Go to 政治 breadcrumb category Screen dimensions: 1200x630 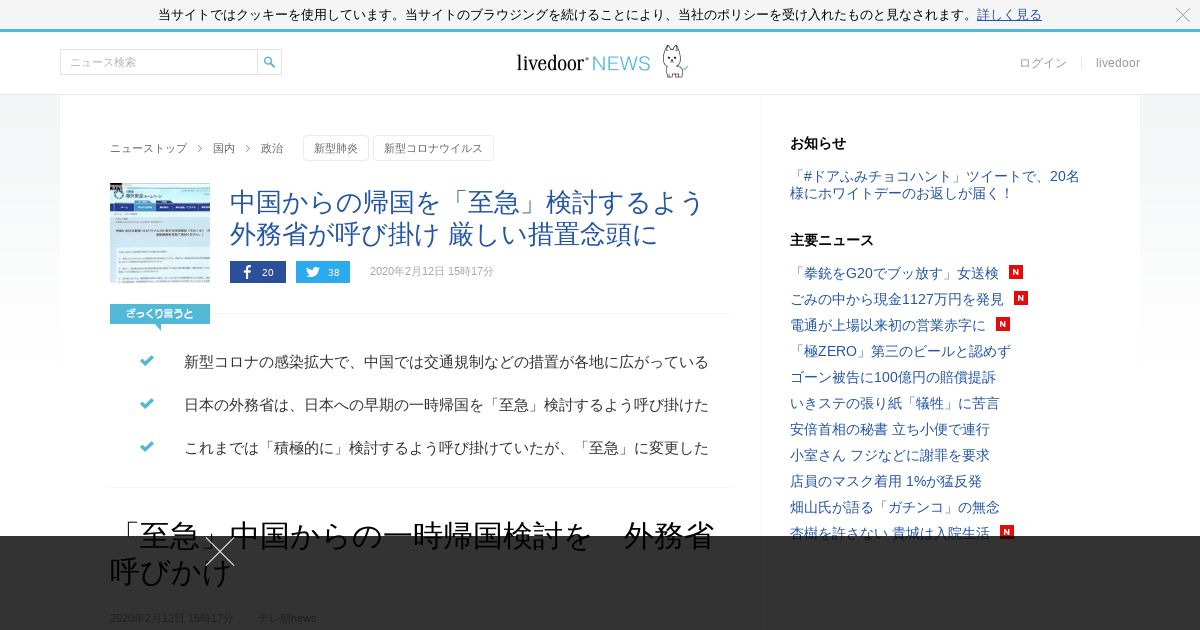(272, 148)
